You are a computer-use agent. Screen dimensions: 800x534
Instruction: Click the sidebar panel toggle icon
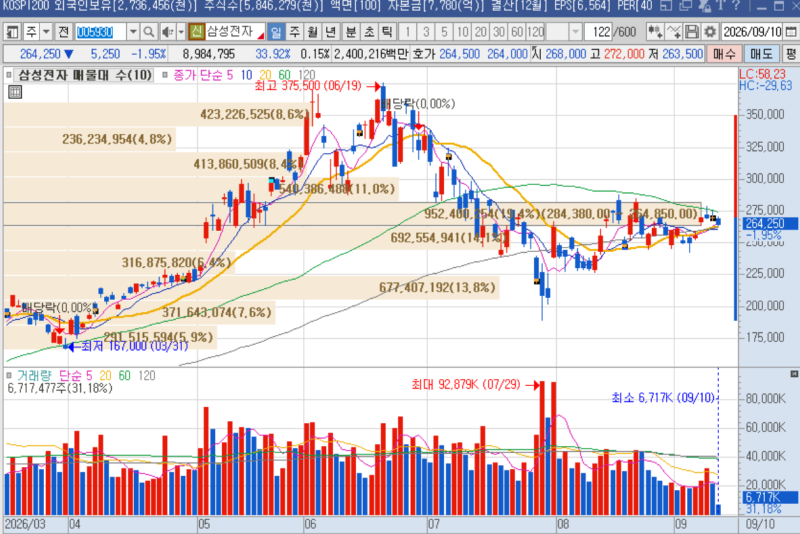pyautogui.click(x=12, y=32)
